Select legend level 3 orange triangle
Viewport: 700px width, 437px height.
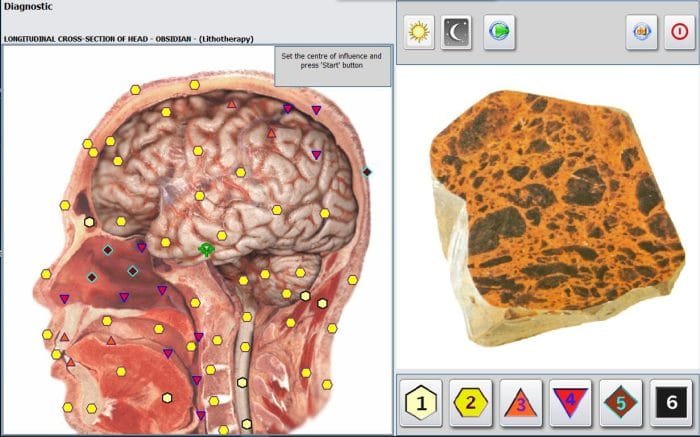521,403
